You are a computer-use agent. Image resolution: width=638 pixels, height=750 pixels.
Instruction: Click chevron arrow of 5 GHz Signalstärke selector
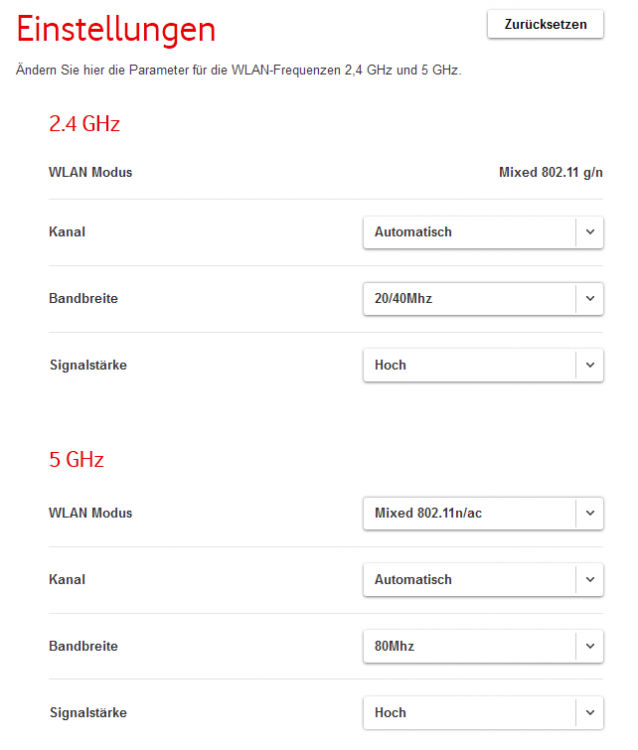pyautogui.click(x=590, y=713)
